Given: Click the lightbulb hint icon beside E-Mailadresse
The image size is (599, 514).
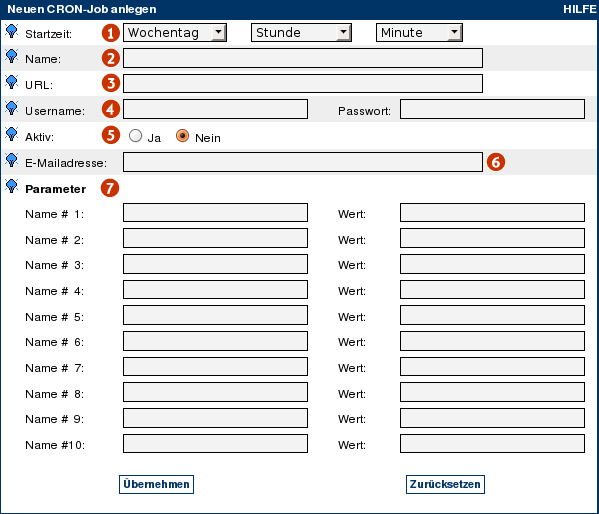Looking at the screenshot, I should (x=11, y=160).
